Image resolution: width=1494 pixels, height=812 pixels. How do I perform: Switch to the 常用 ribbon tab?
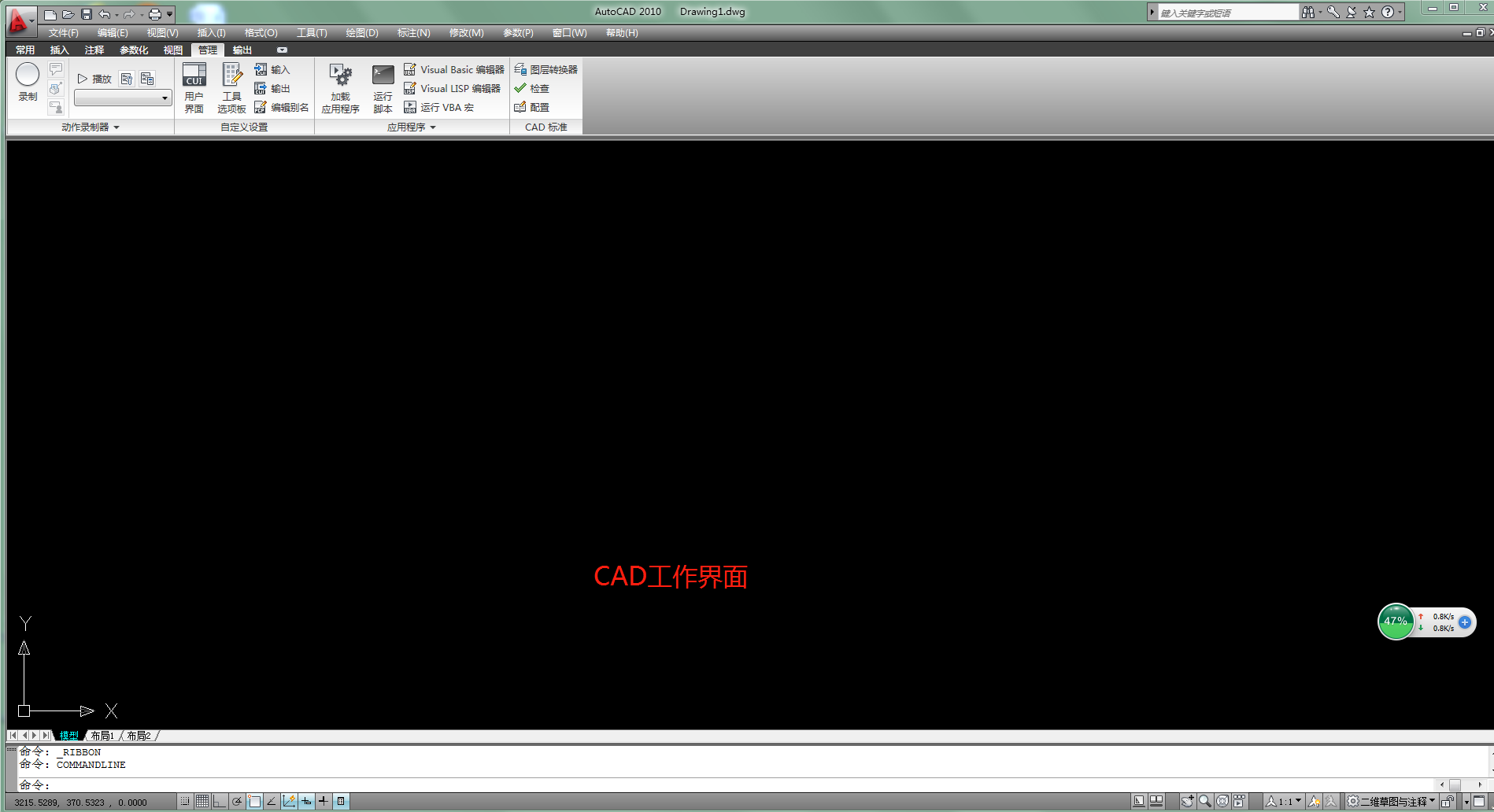pyautogui.click(x=25, y=50)
